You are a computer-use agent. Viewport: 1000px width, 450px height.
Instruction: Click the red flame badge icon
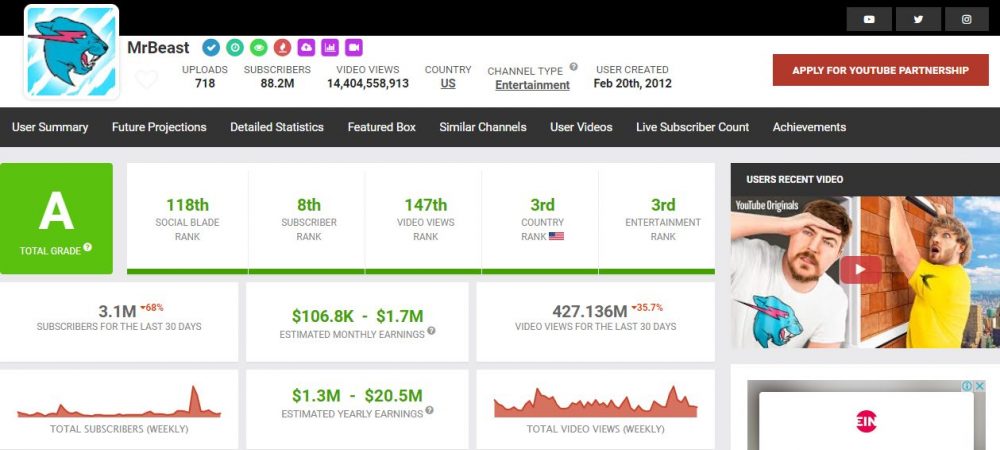click(x=283, y=47)
